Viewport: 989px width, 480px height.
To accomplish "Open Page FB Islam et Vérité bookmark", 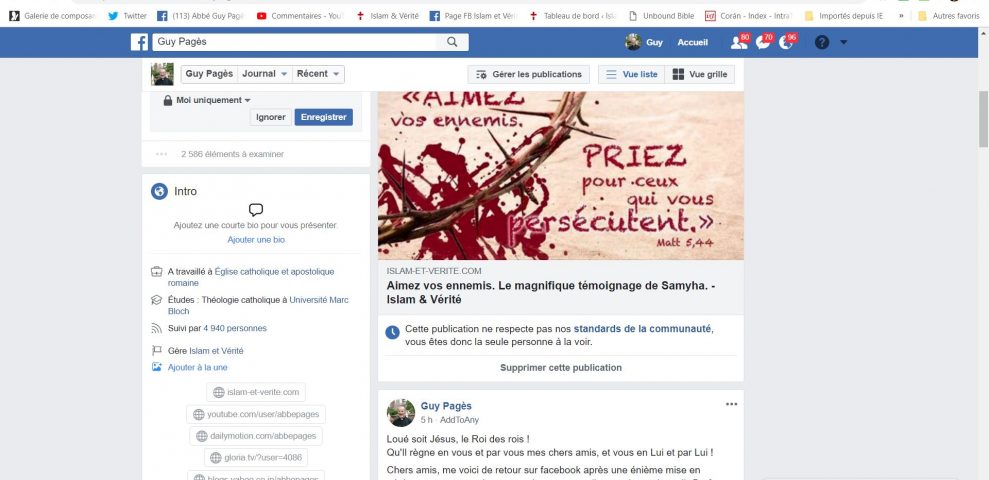I will pos(474,16).
